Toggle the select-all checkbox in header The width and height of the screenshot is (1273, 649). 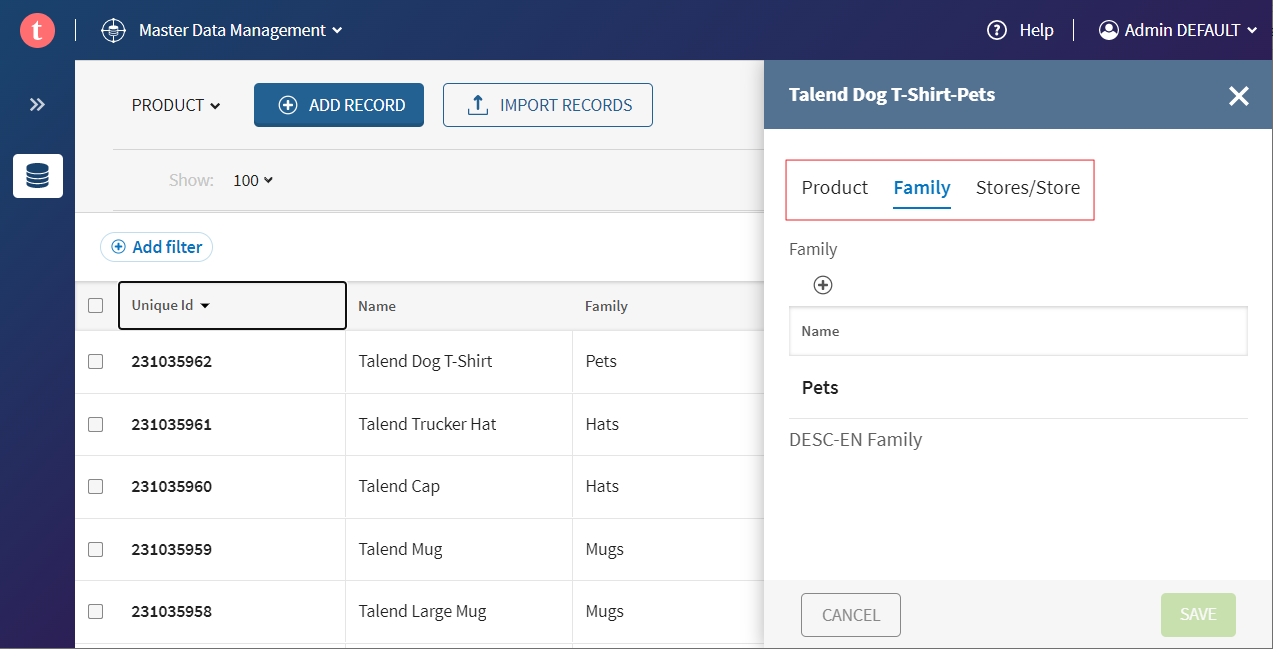[x=96, y=306]
